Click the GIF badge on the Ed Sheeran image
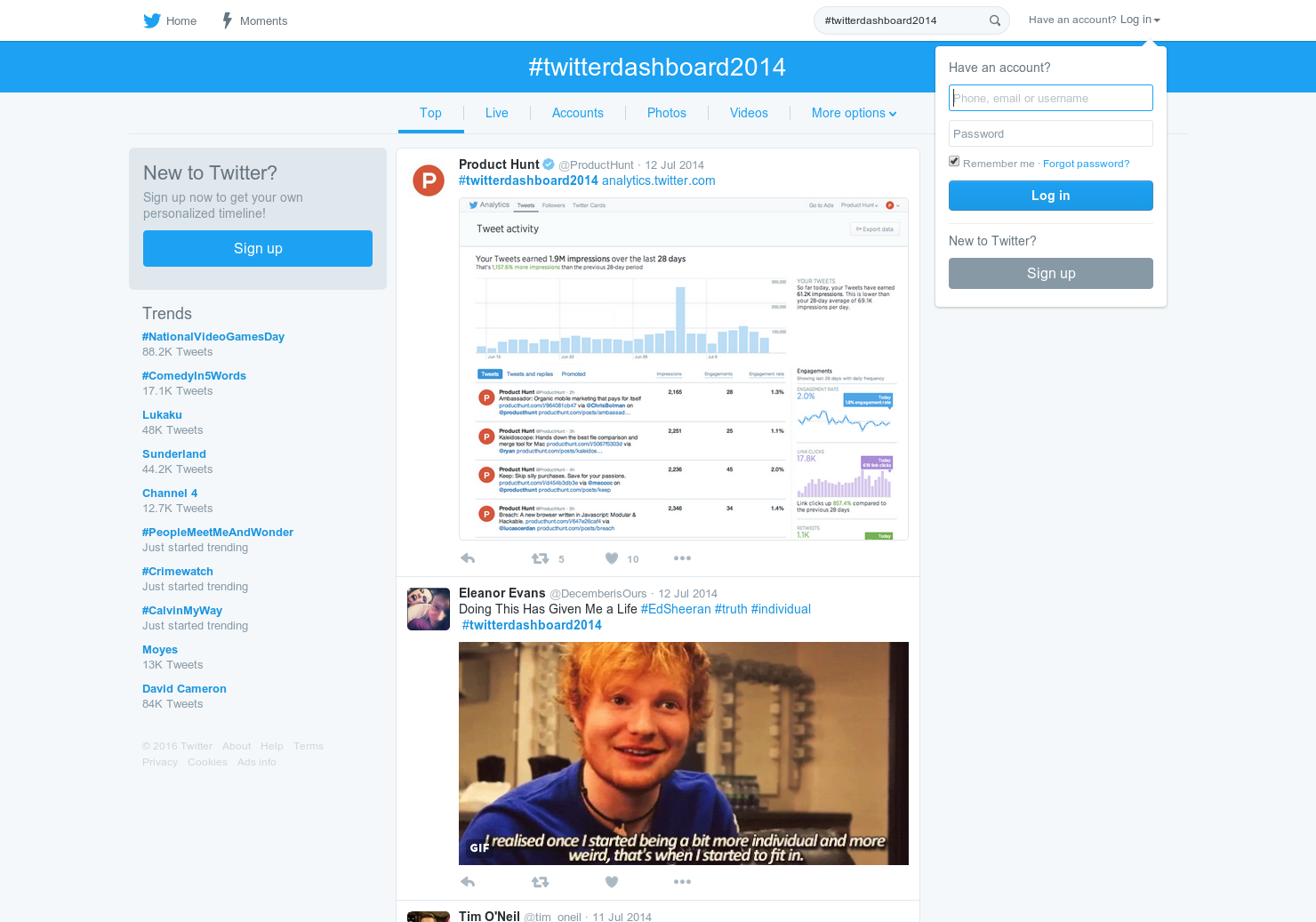The height and width of the screenshot is (922, 1316). 478,848
